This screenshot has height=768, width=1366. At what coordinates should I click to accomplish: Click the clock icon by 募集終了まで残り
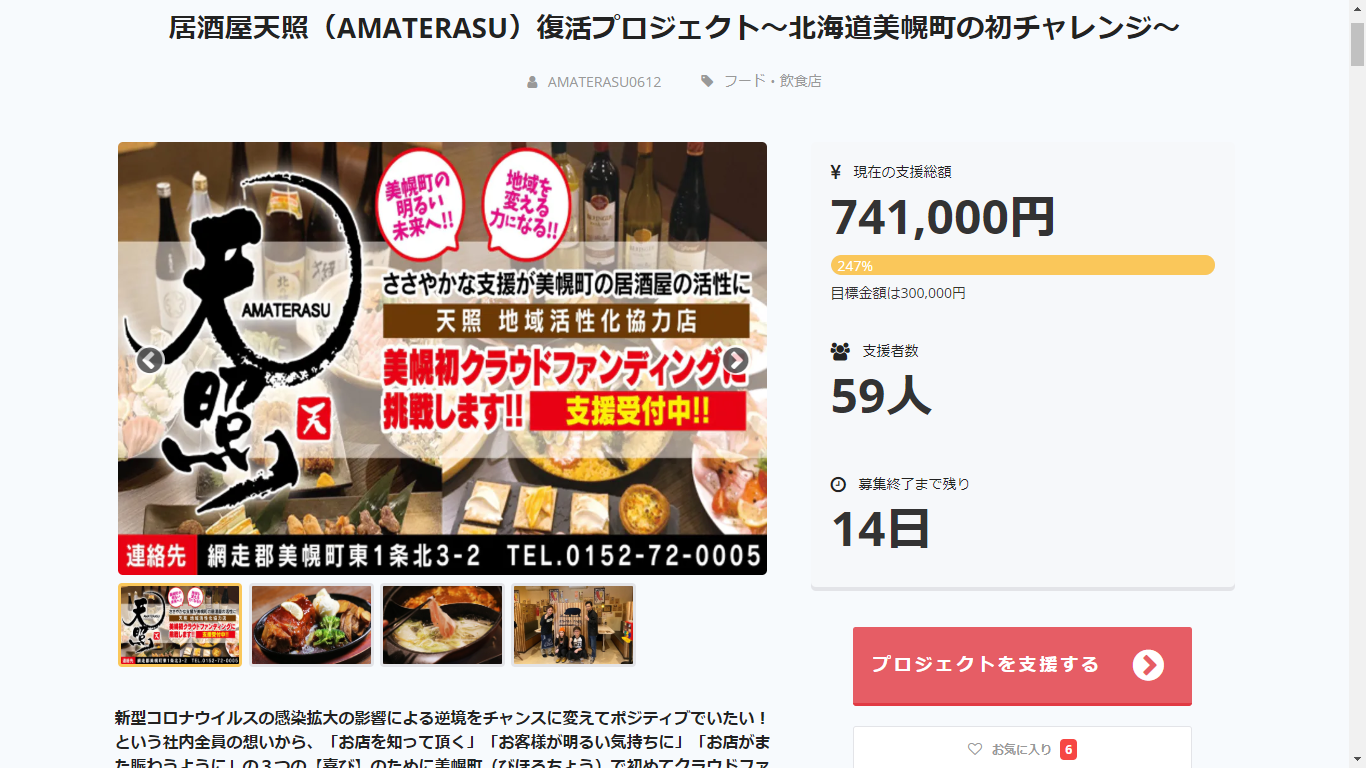click(x=838, y=484)
